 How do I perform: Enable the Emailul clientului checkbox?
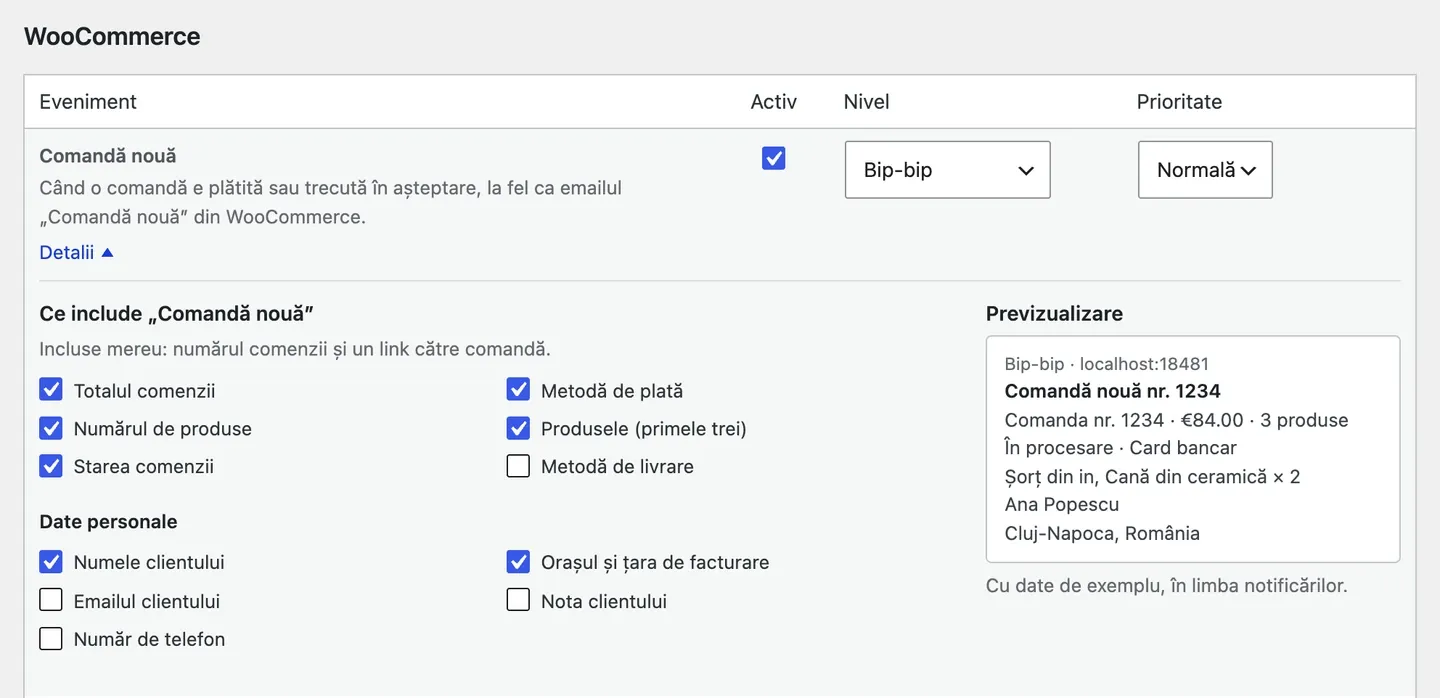click(x=51, y=600)
